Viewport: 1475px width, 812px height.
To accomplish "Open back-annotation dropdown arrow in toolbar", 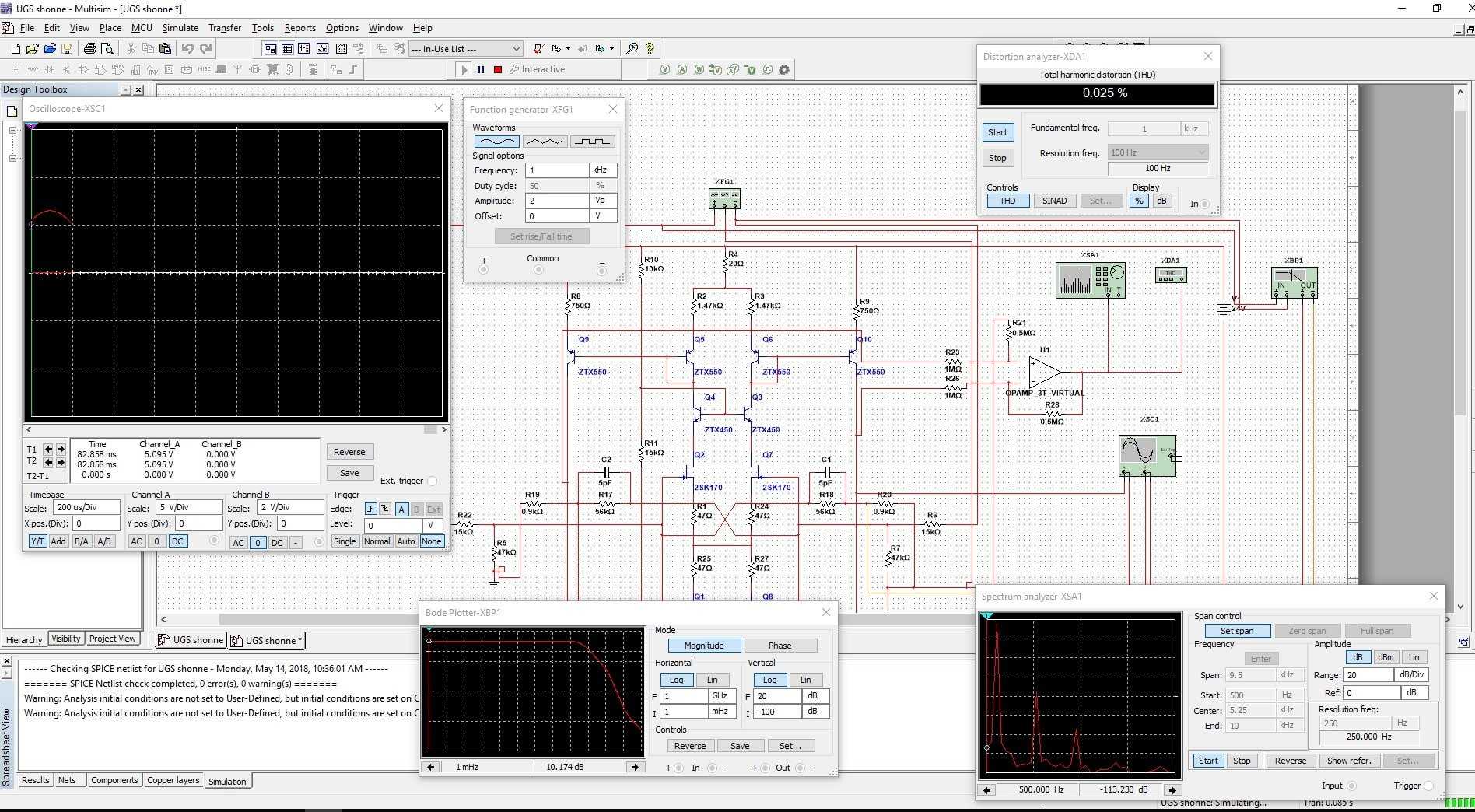I will click(611, 48).
